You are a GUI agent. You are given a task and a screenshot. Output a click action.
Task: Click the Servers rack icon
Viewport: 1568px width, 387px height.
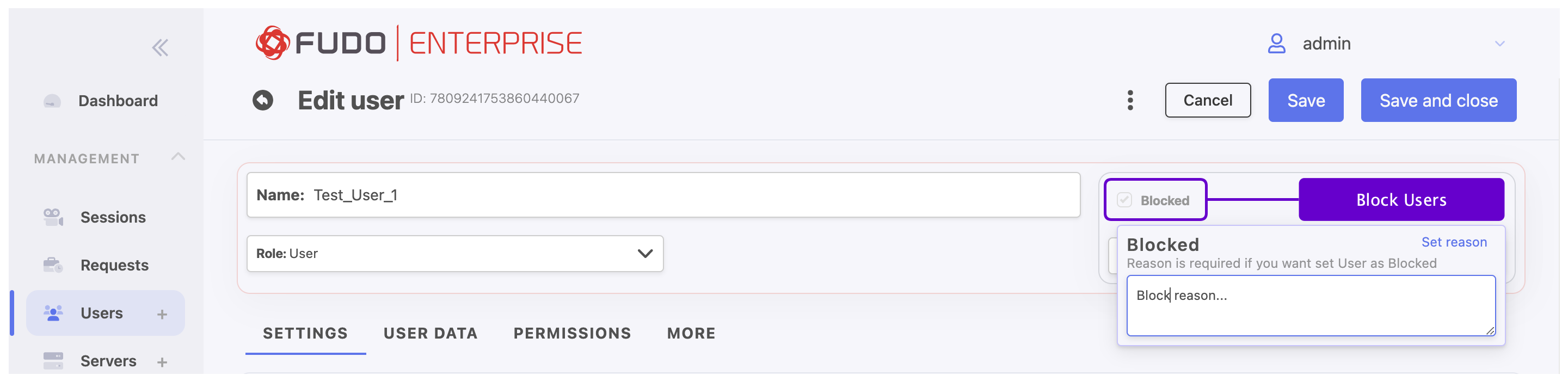(53, 360)
